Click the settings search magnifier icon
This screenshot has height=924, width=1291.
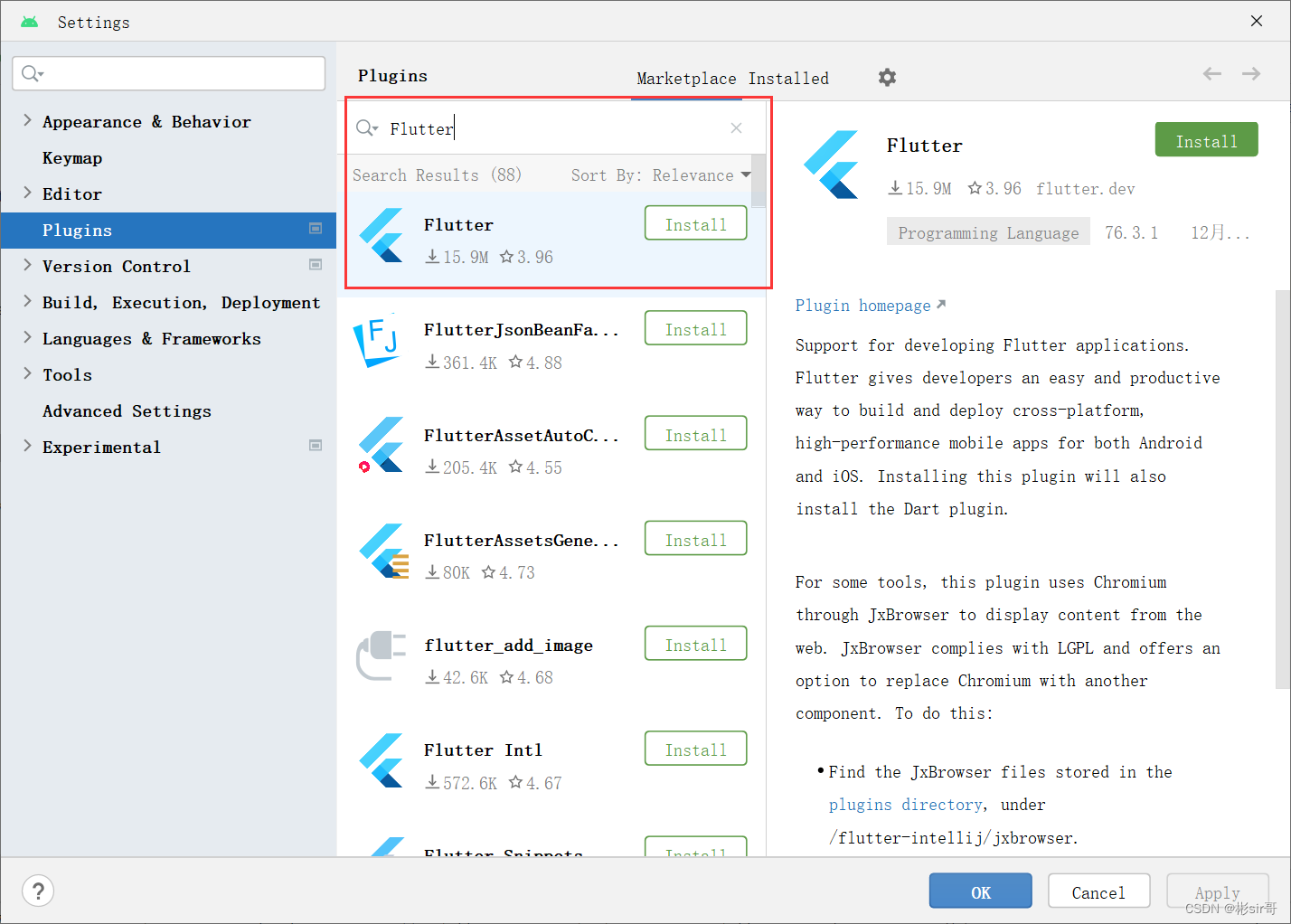click(x=32, y=73)
